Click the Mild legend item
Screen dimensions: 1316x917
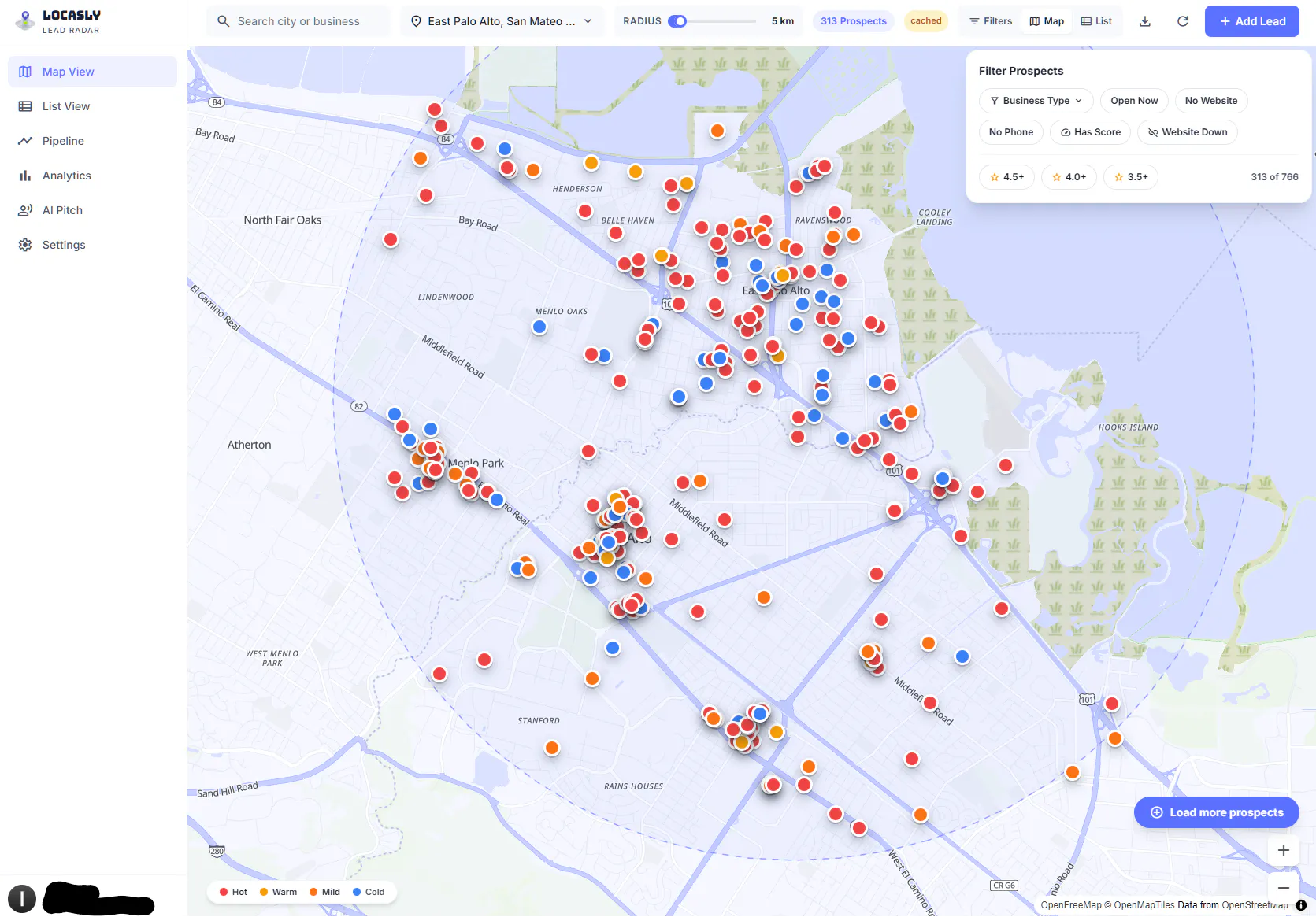point(324,892)
